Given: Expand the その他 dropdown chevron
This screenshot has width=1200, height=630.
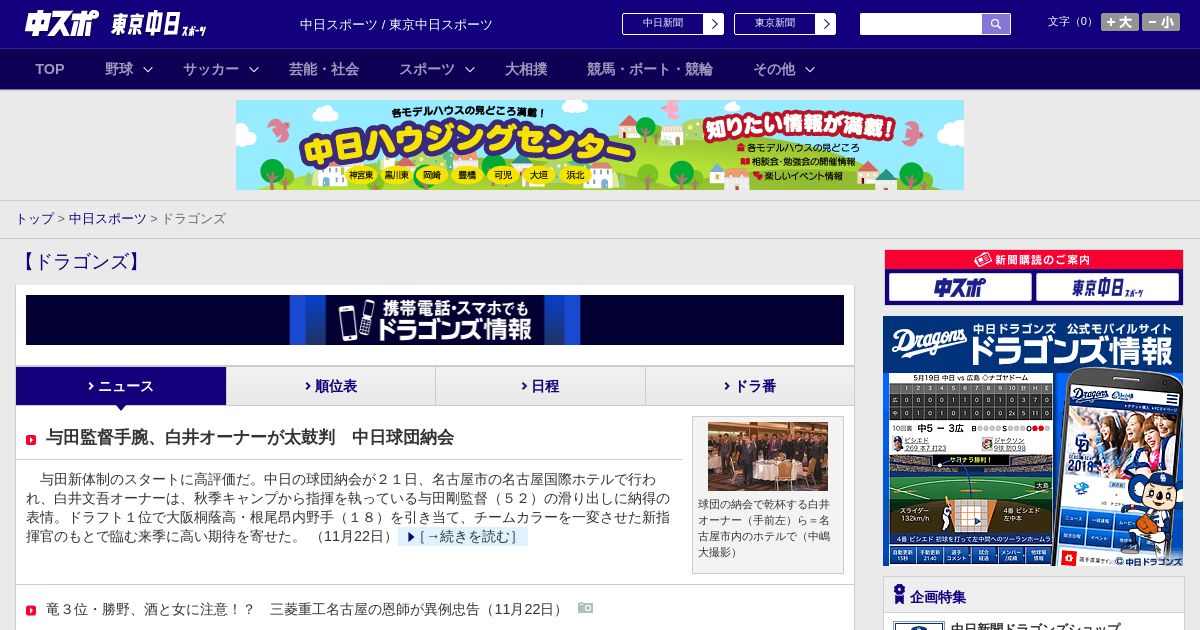Looking at the screenshot, I should coord(810,69).
